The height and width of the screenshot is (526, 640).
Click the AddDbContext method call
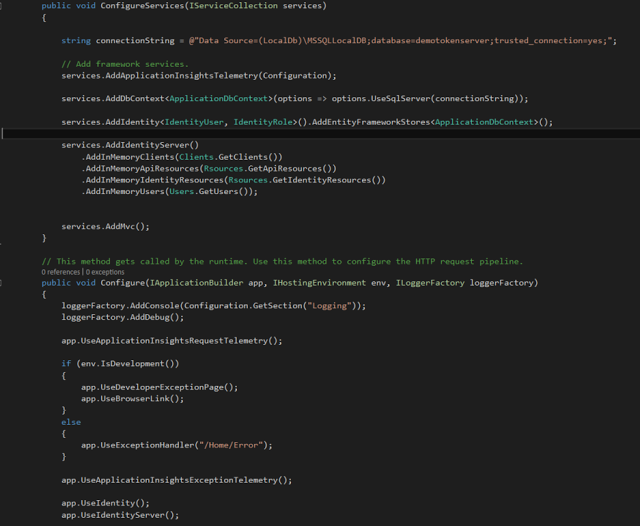pyautogui.click(x=135, y=99)
